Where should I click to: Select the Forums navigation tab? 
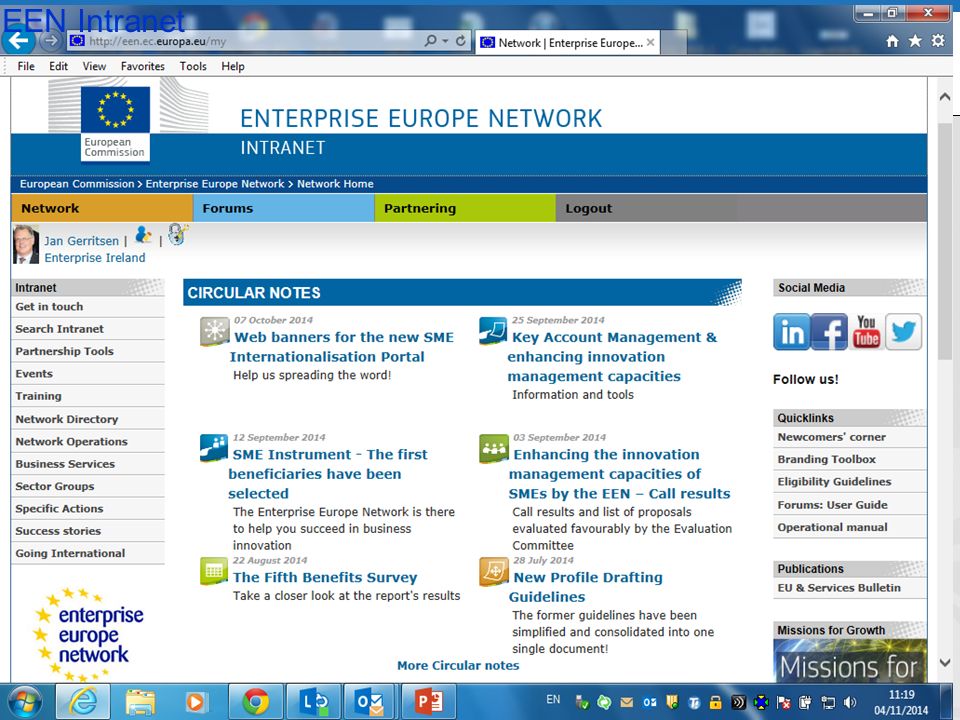point(283,208)
